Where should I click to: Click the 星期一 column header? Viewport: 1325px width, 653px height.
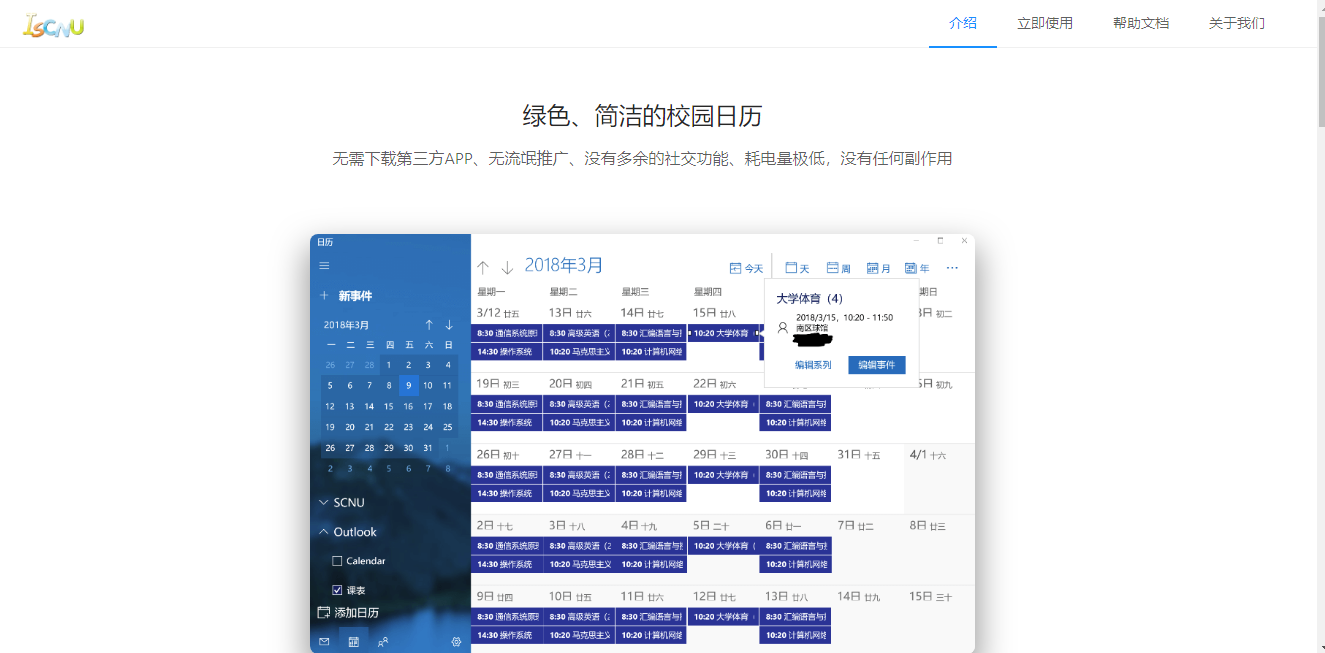492,292
